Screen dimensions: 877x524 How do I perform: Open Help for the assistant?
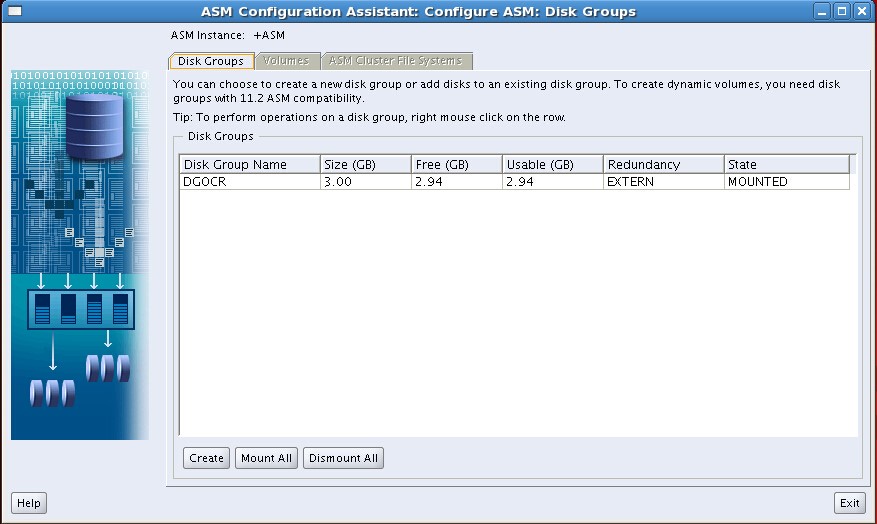(x=29, y=503)
